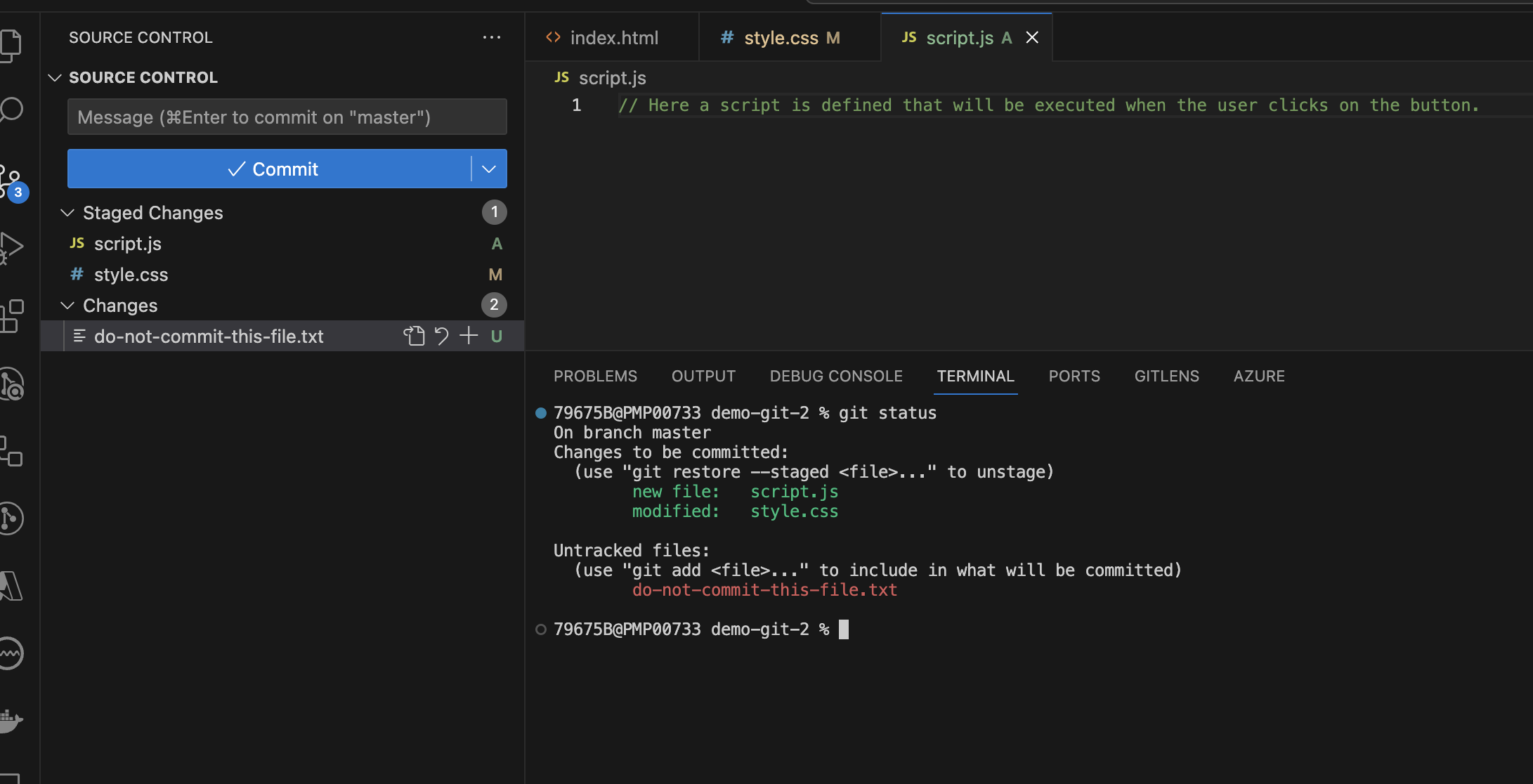1533x784 pixels.
Task: Open the PORTS panel tab
Action: [x=1074, y=376]
